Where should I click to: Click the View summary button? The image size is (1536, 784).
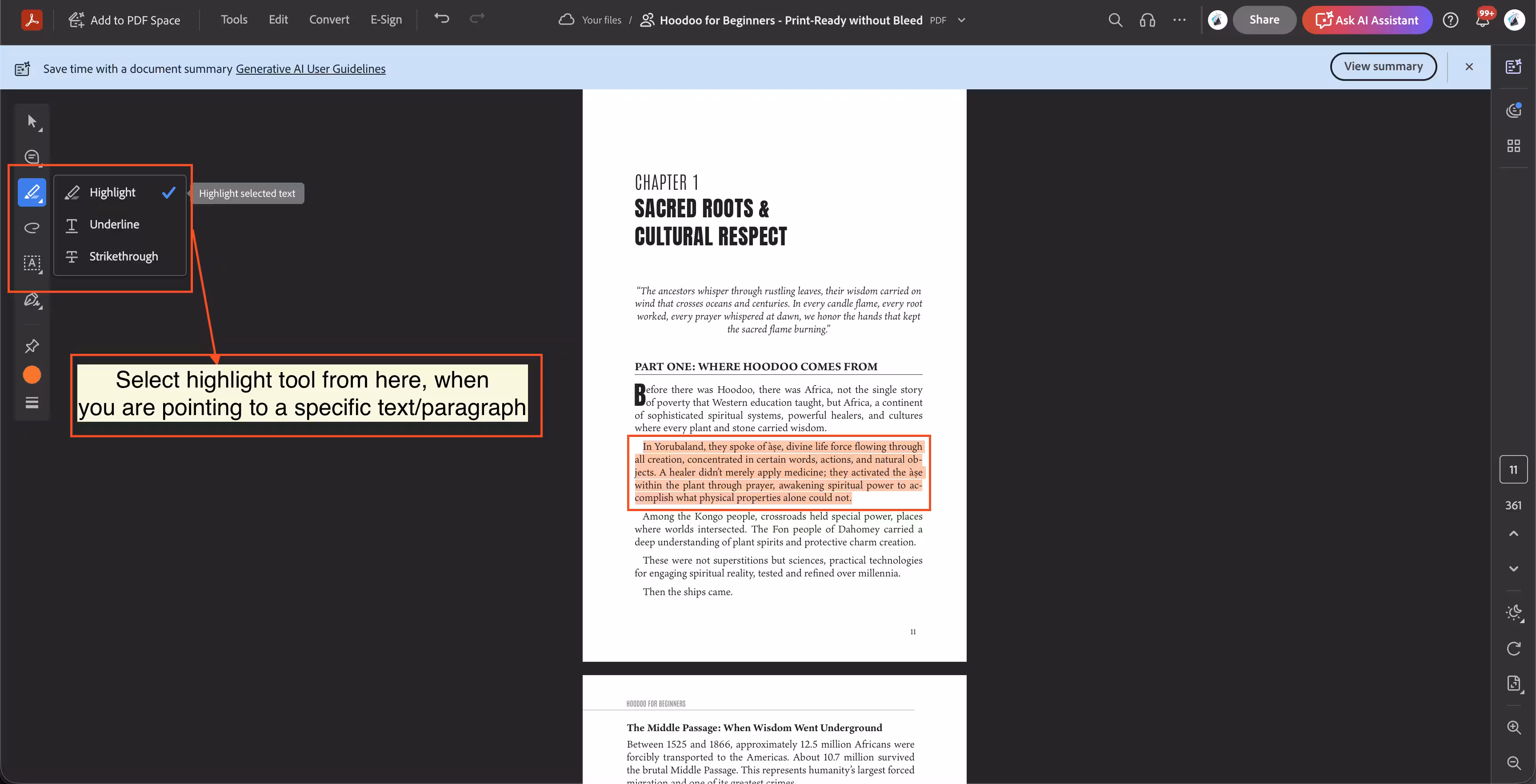[x=1384, y=66]
